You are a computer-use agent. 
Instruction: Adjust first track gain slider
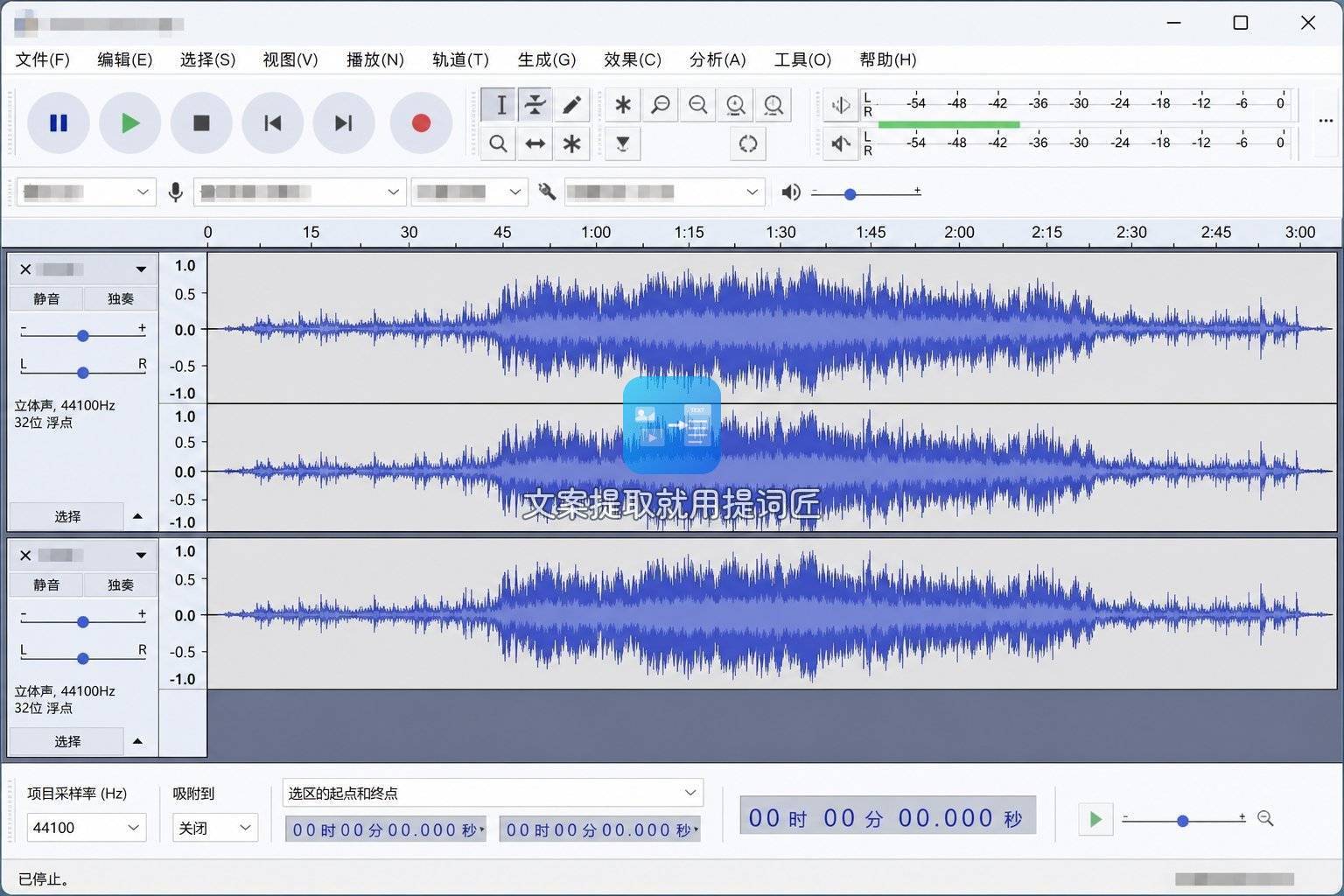(x=83, y=334)
